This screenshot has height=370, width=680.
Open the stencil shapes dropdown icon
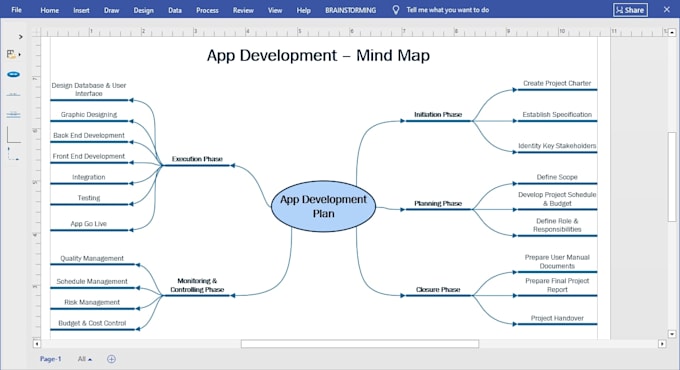tap(13, 55)
